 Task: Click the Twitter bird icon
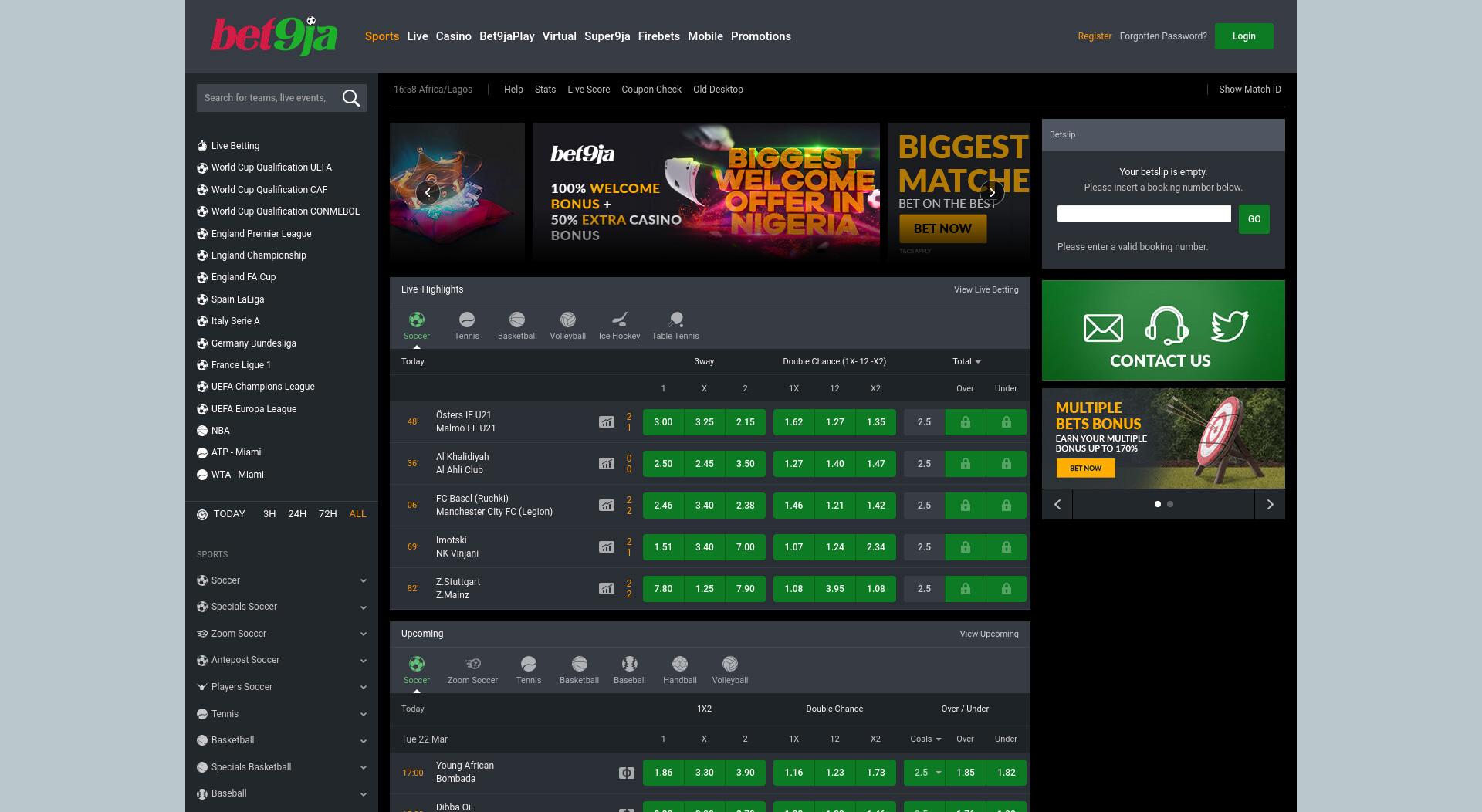[x=1230, y=326]
